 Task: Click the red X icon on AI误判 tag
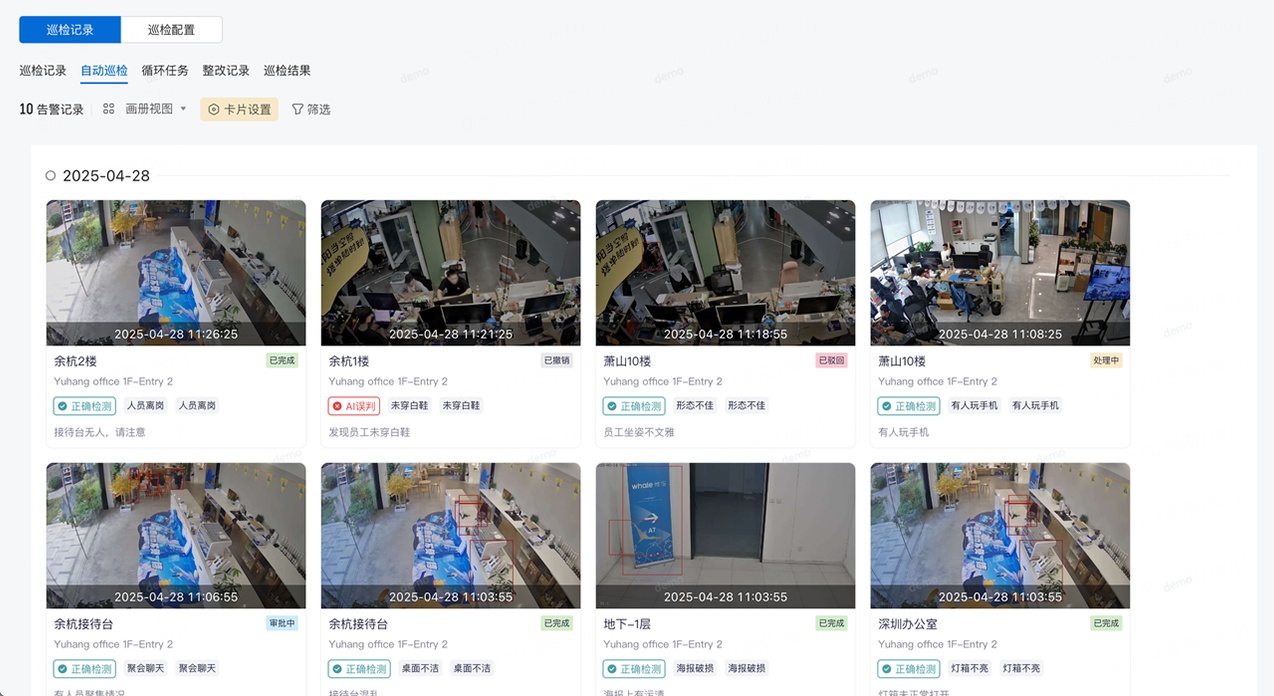(337, 406)
